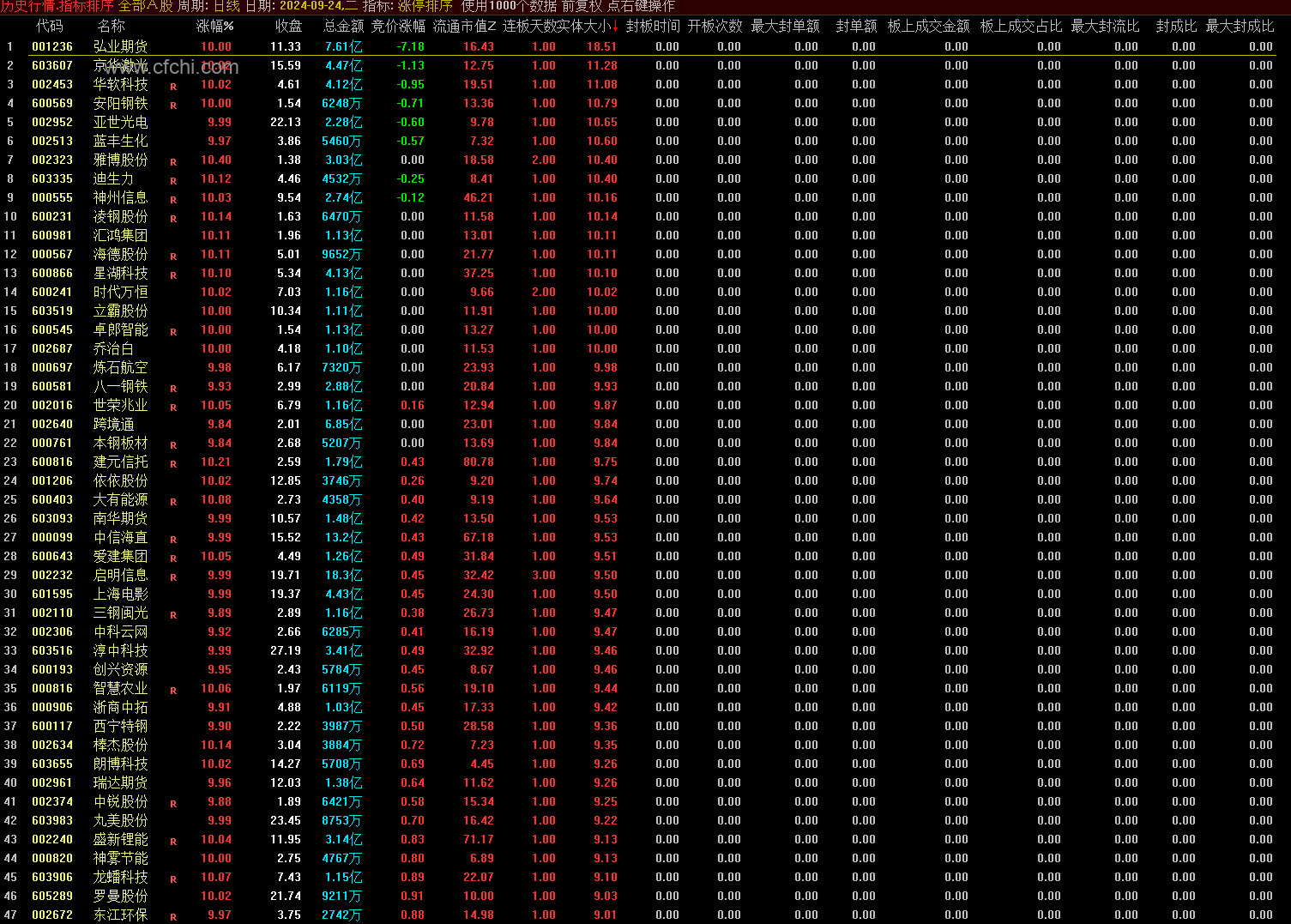
Task: Click the stock name 东江环保
Action: tap(121, 915)
